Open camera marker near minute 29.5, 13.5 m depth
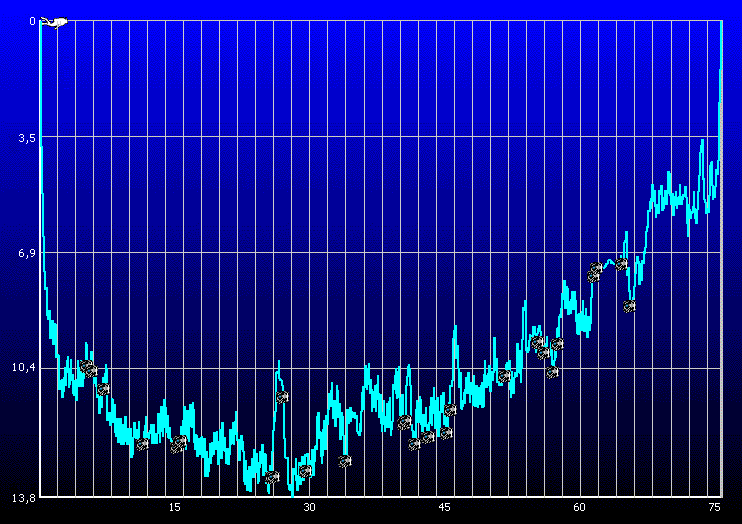742x524 pixels. [306, 471]
